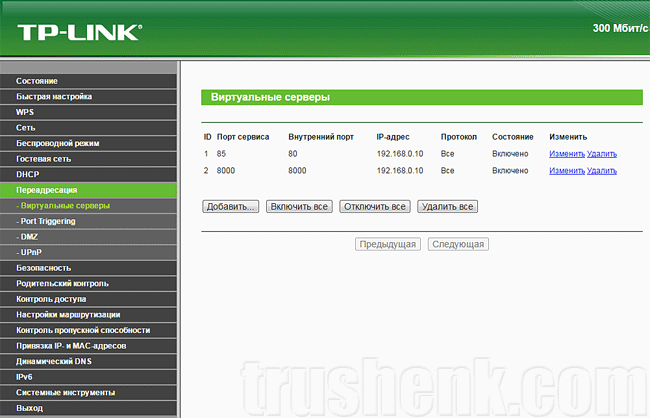Click Изменить link for port 8000 row
The height and width of the screenshot is (418, 650).
pos(567,170)
